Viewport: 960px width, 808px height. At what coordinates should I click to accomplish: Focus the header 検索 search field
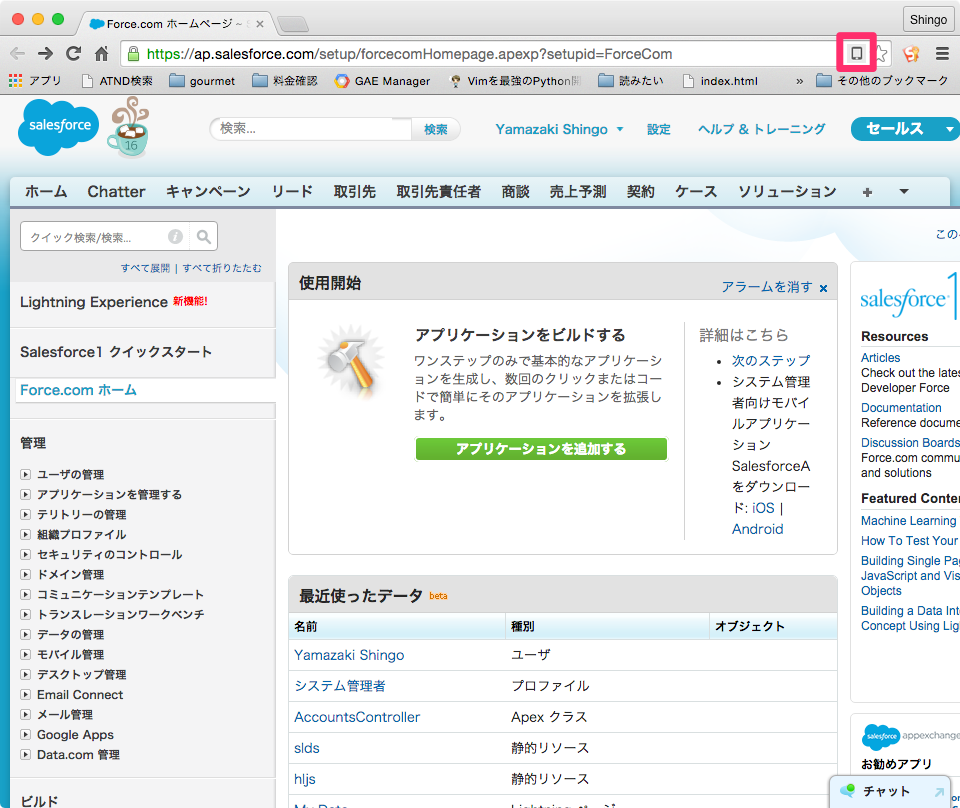click(x=311, y=129)
